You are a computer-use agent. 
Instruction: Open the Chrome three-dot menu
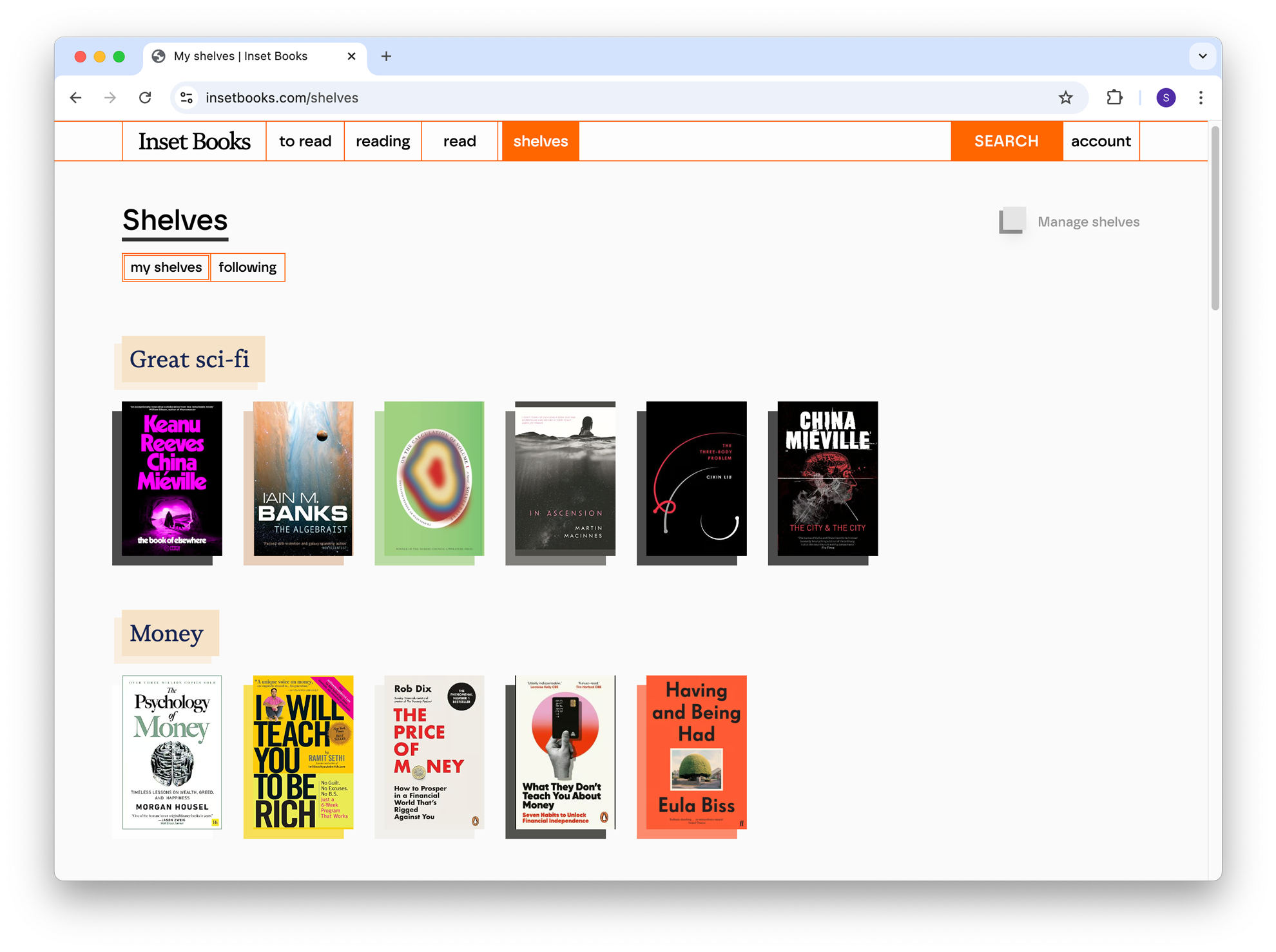pos(1201,97)
